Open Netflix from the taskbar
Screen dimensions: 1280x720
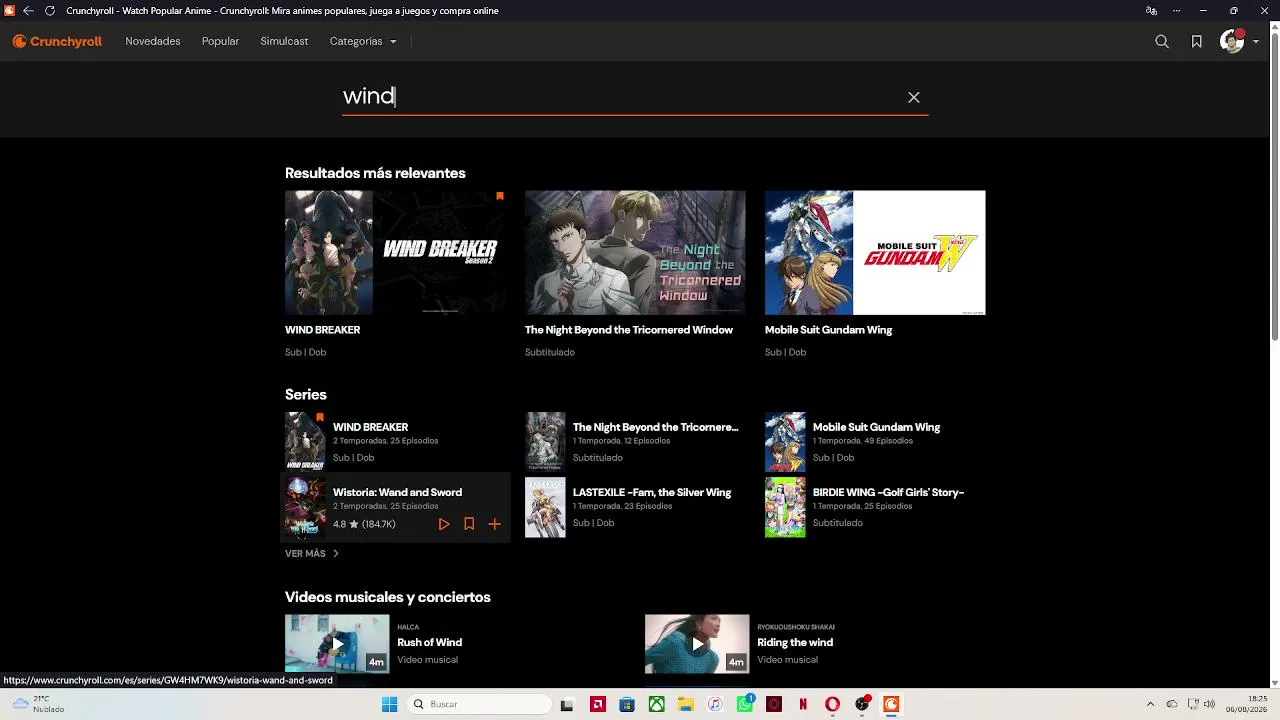tap(803, 704)
